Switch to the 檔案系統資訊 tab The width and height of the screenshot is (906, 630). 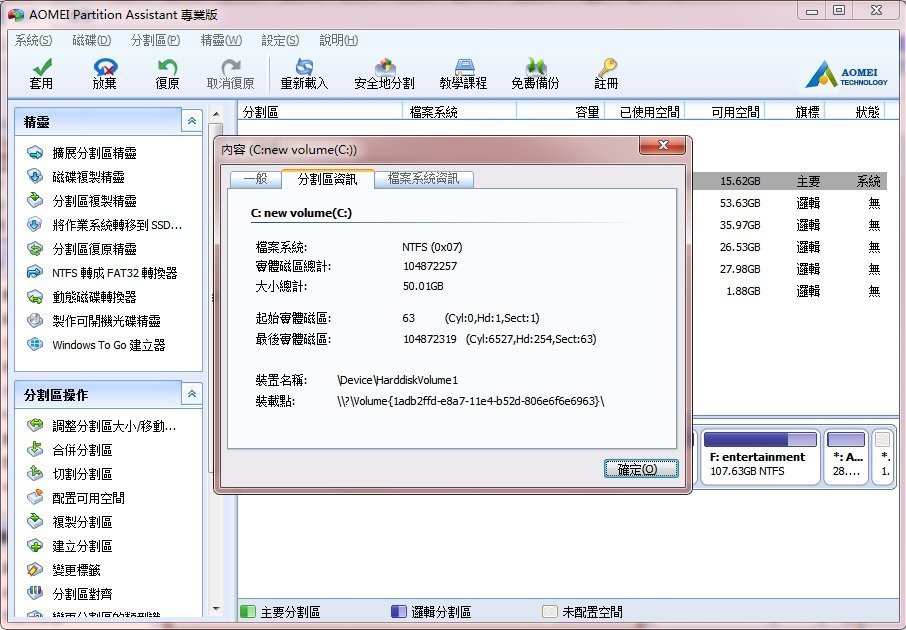424,179
